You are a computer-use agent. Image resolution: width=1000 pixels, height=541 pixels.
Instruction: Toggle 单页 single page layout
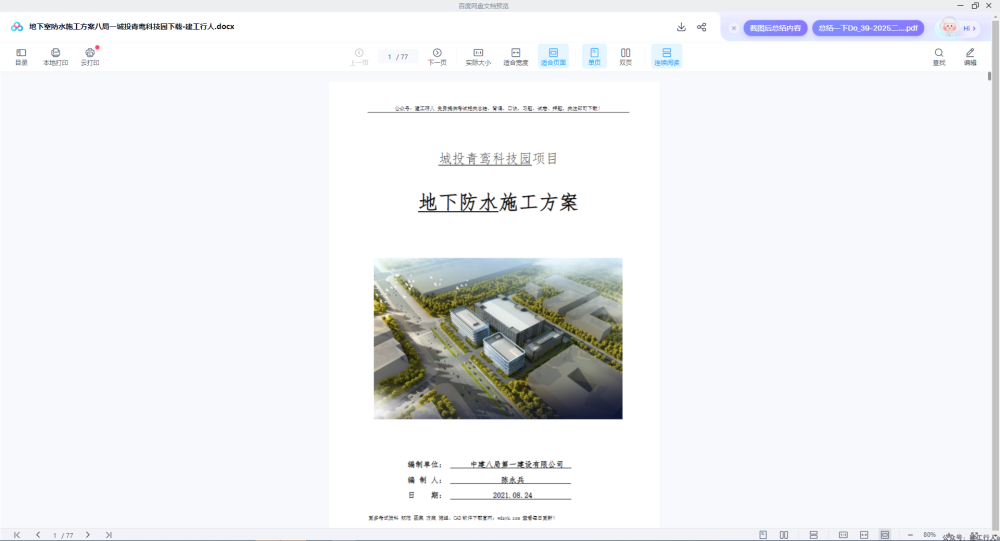click(x=594, y=56)
